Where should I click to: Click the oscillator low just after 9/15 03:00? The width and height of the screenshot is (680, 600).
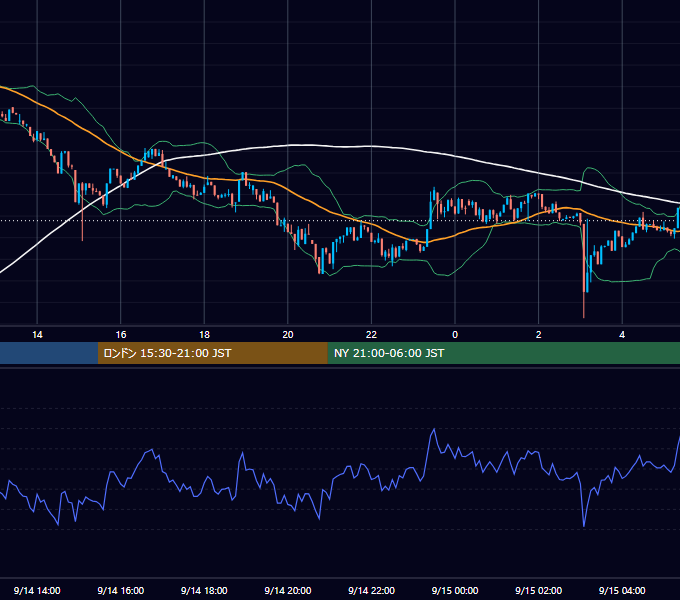[584, 526]
